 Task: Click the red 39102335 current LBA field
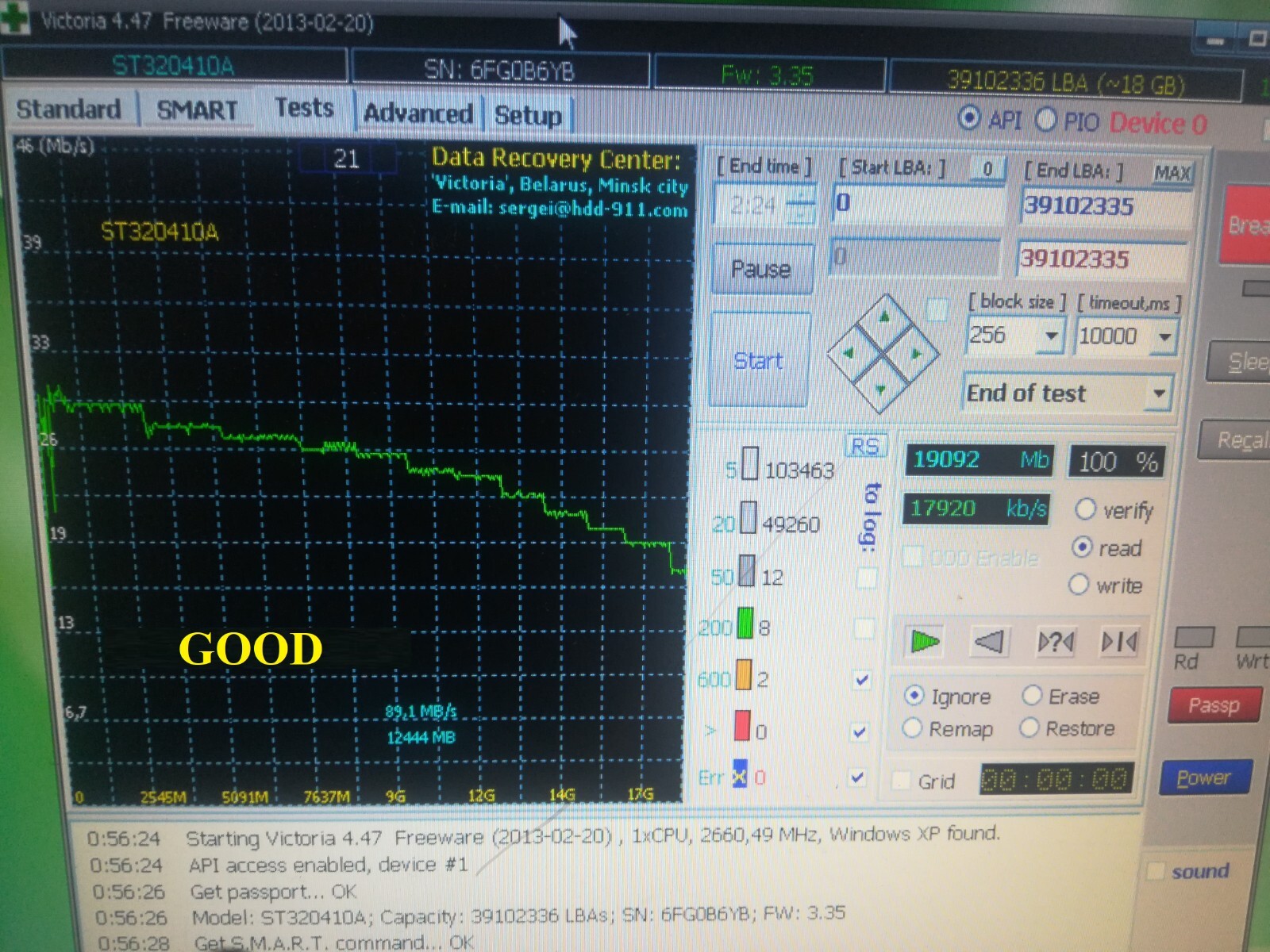(x=1102, y=260)
